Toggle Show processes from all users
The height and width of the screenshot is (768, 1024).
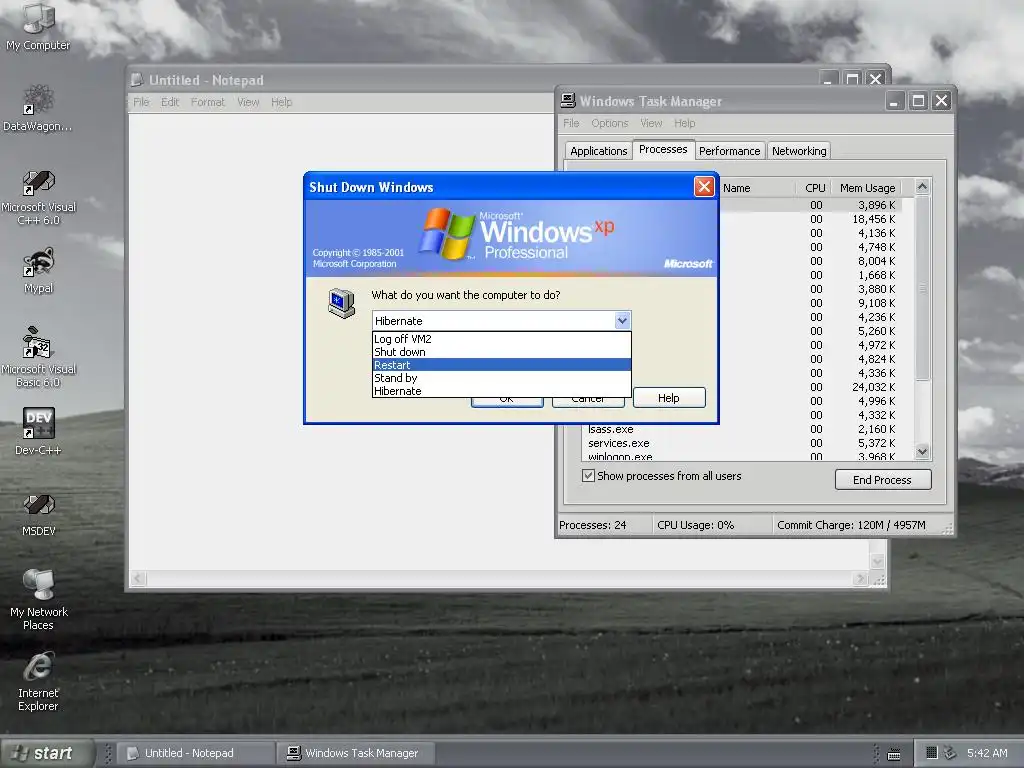588,475
